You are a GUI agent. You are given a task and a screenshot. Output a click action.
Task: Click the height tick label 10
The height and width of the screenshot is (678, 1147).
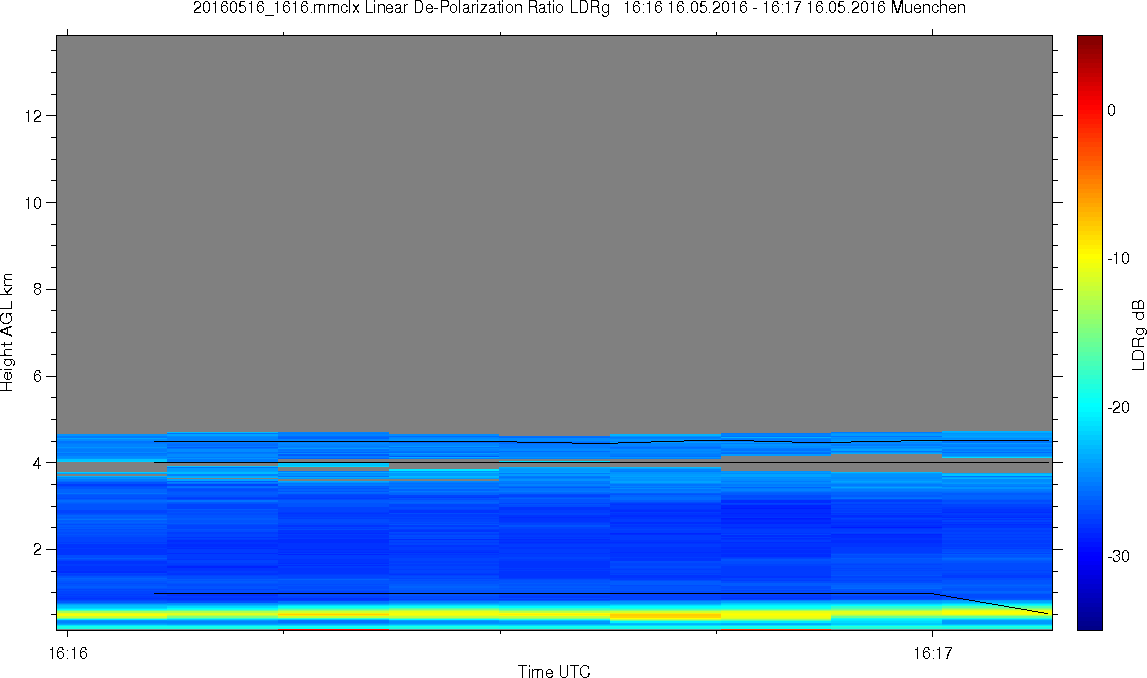(34, 203)
